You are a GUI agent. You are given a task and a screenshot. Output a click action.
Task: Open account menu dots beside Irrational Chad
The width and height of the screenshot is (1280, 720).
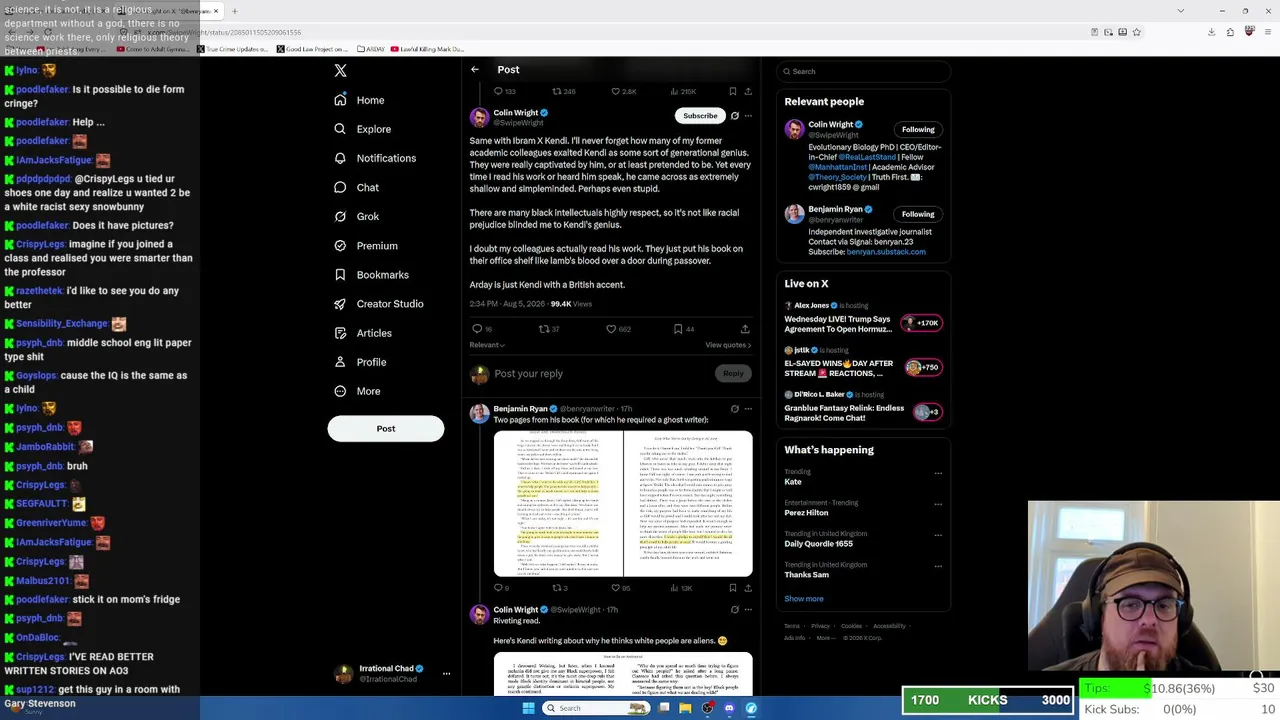pos(447,674)
